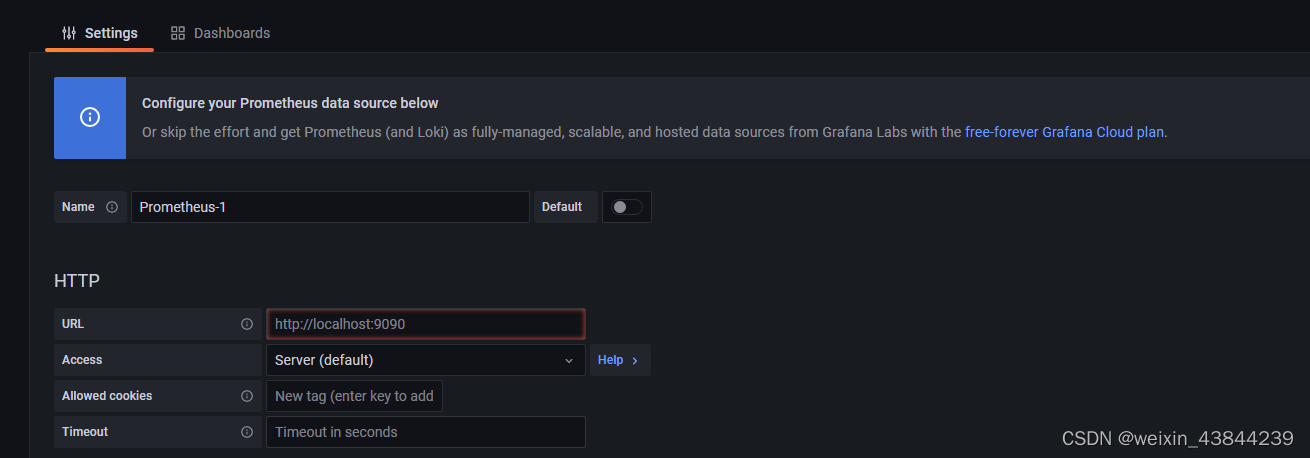Click the info icon in URL row
Image resolution: width=1310 pixels, height=458 pixels.
pos(247,324)
